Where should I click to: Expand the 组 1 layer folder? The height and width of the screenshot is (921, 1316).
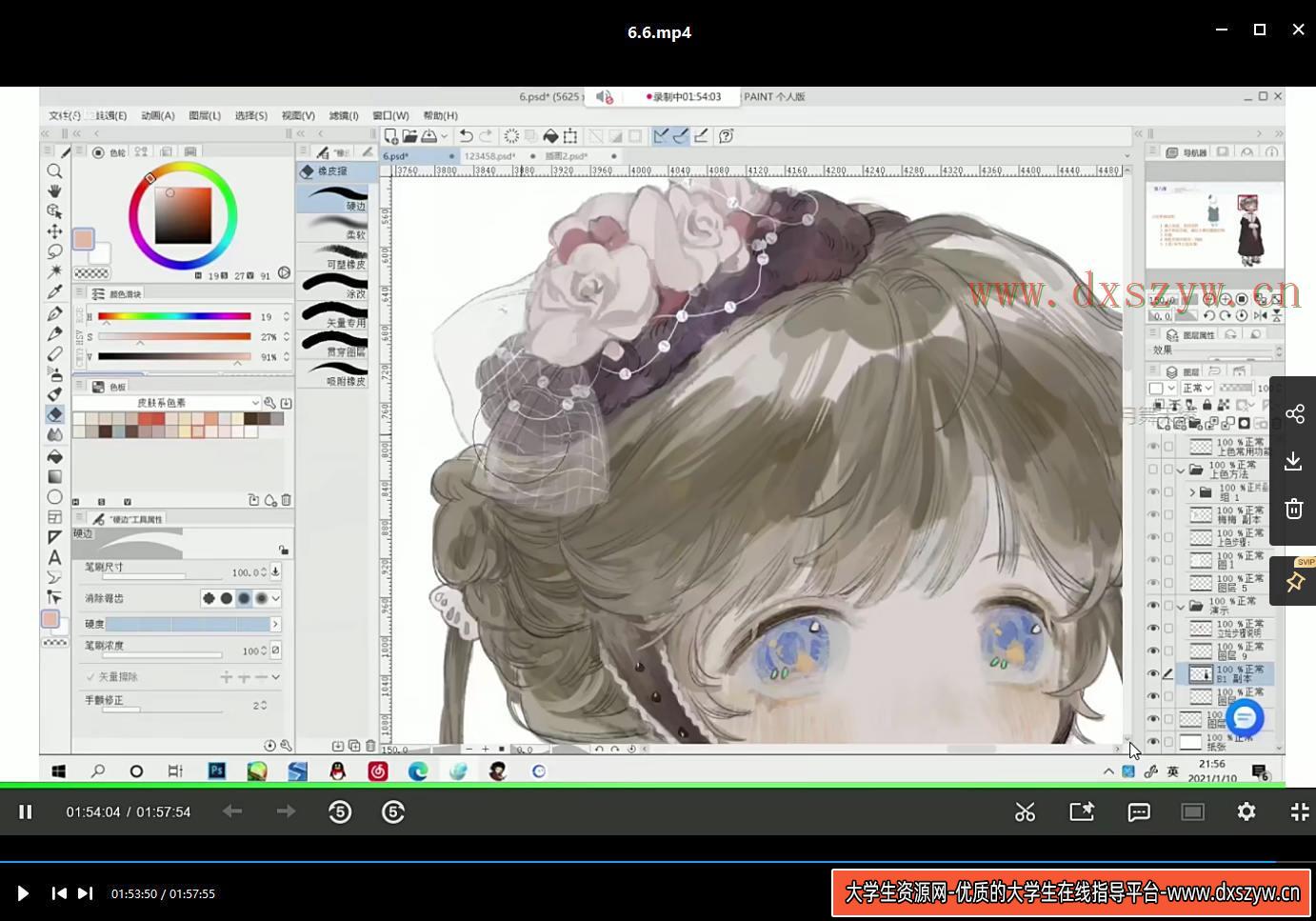1192,492
